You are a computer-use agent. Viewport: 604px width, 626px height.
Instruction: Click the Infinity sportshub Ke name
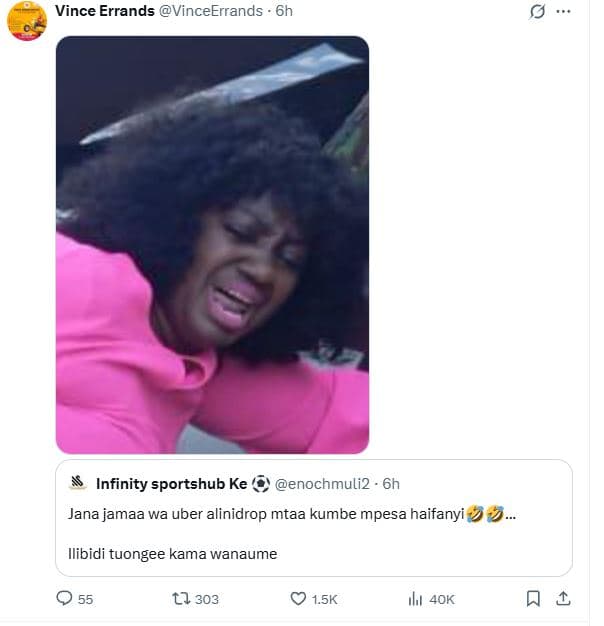point(171,484)
